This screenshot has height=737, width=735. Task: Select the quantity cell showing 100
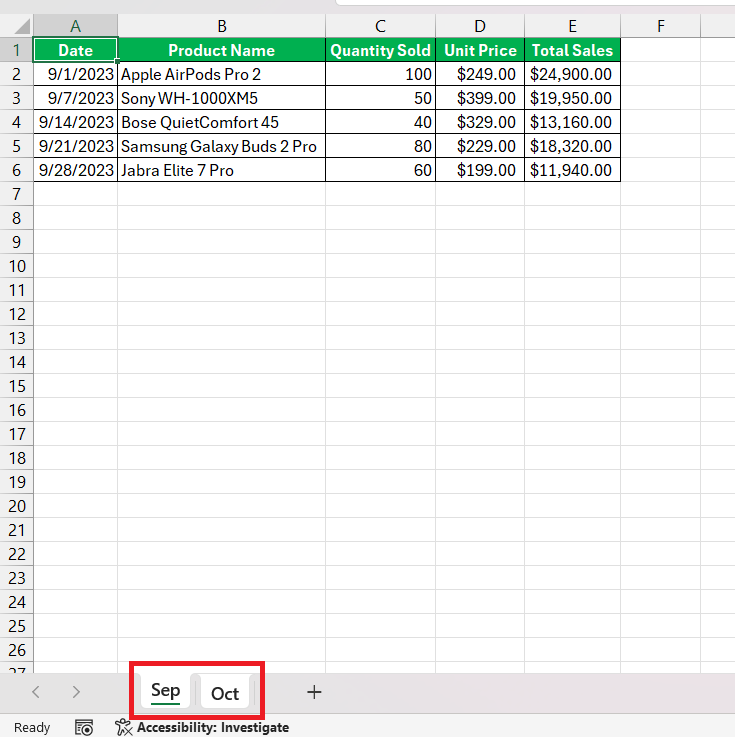pos(380,74)
